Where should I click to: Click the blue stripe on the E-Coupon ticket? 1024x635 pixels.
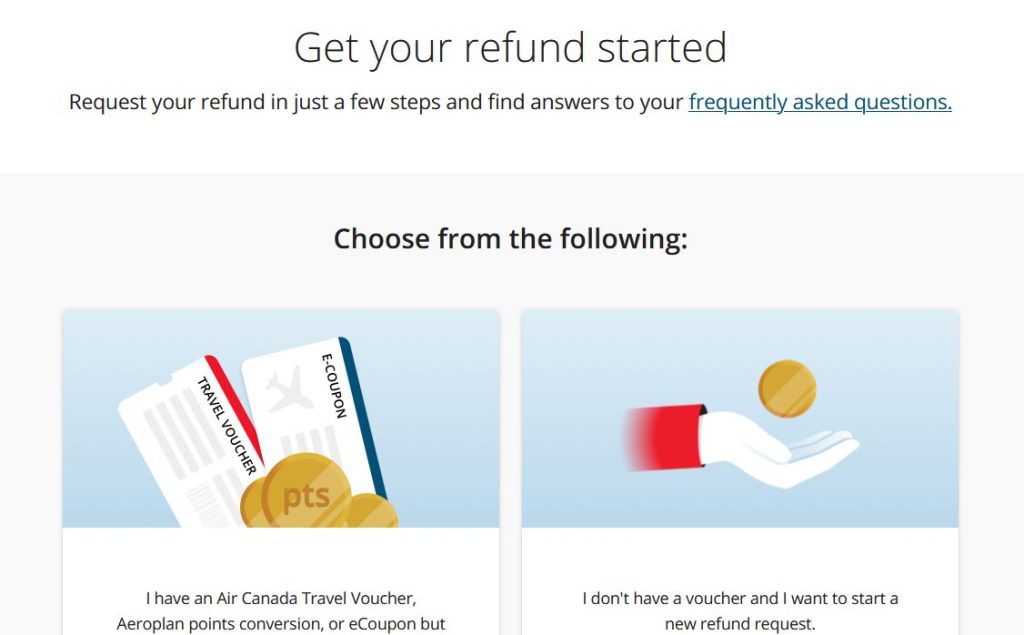(x=364, y=418)
